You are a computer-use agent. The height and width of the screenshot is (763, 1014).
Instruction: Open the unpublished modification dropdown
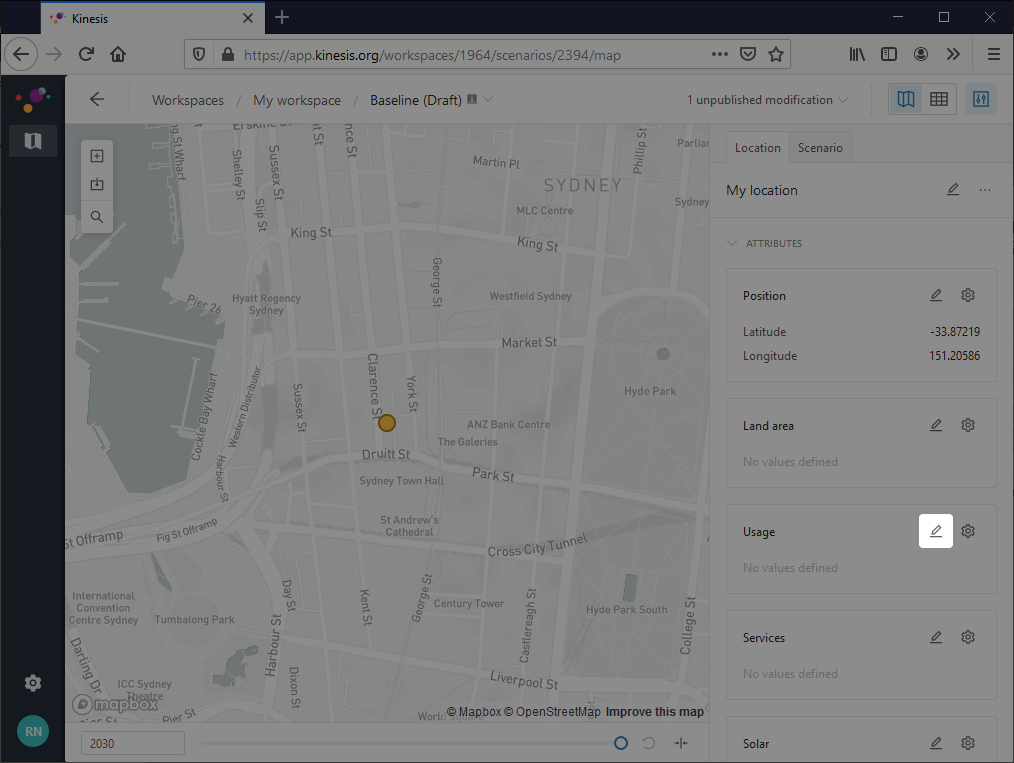coord(768,100)
